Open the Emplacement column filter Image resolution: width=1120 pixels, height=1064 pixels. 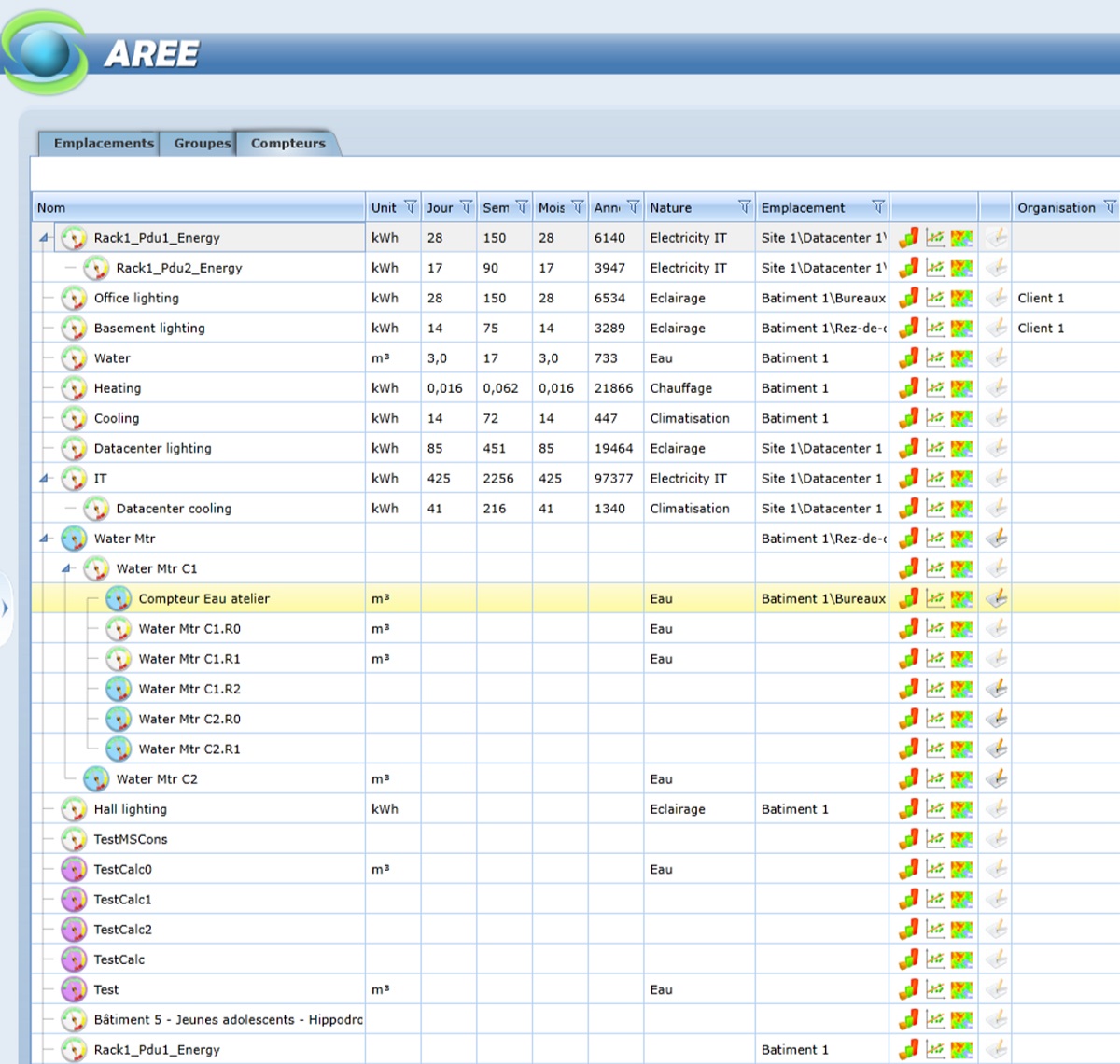click(x=878, y=207)
